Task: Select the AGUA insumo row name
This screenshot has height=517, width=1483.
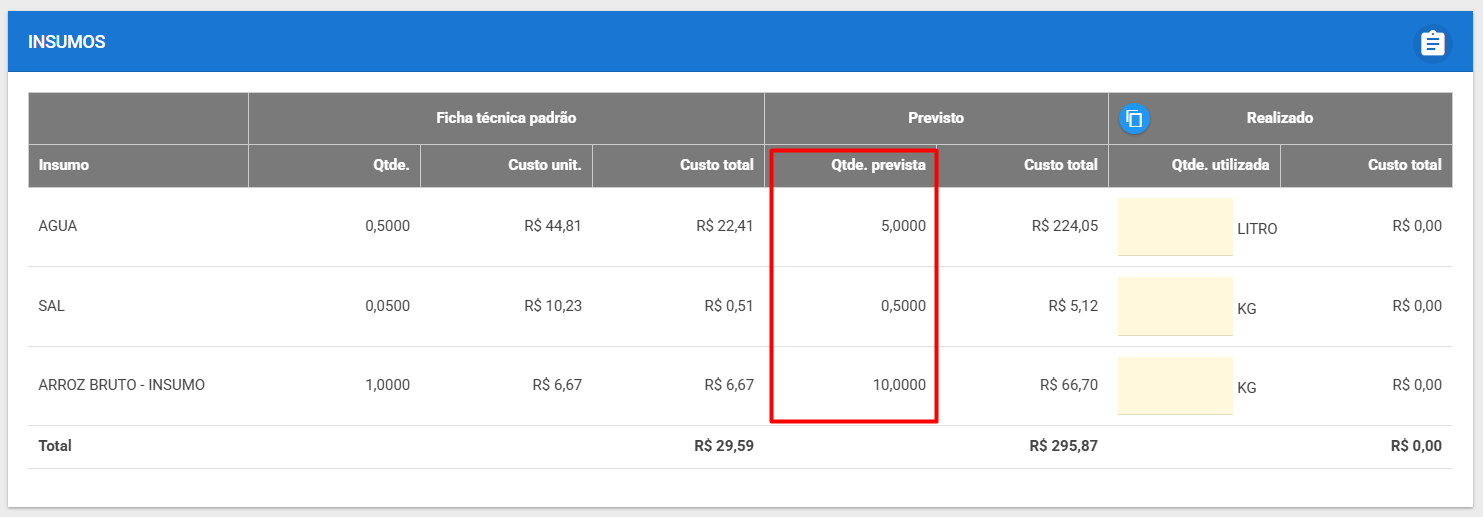Action: click(58, 226)
